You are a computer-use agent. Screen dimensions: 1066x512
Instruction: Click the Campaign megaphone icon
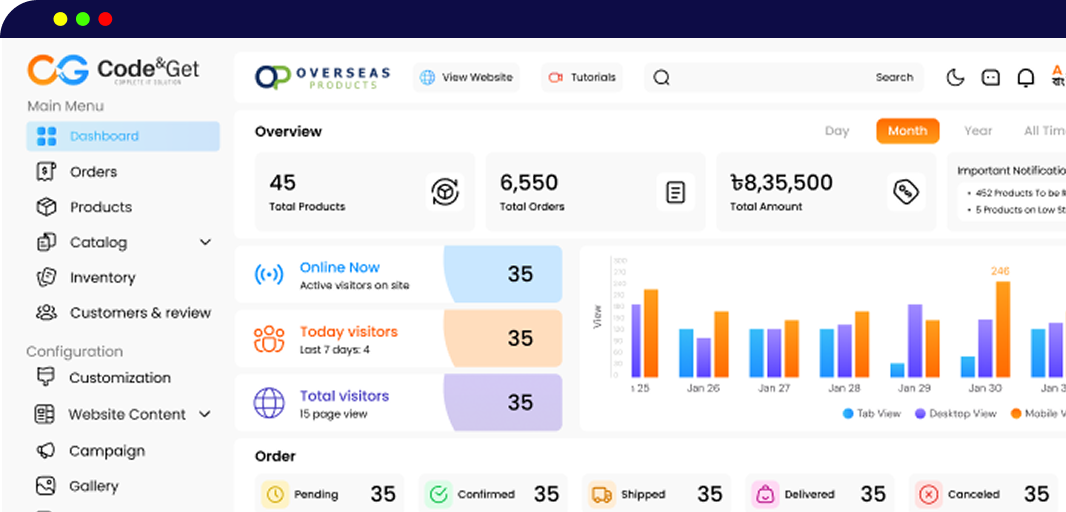pyautogui.click(x=46, y=450)
